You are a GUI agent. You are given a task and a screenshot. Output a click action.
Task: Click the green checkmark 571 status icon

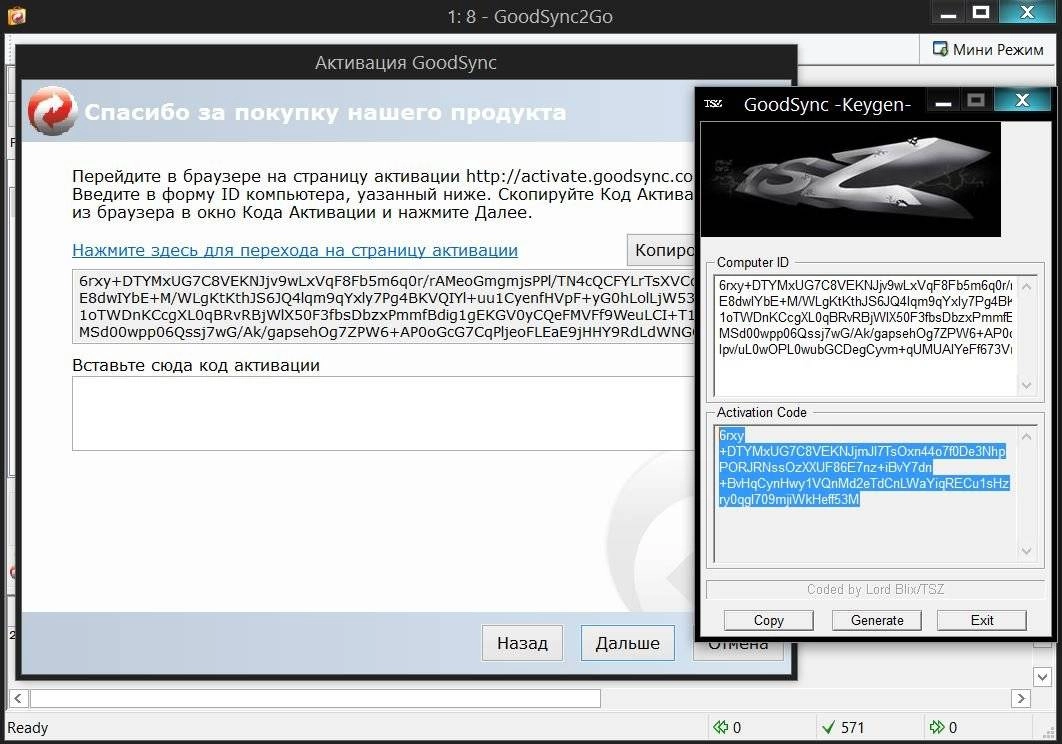(x=828, y=728)
